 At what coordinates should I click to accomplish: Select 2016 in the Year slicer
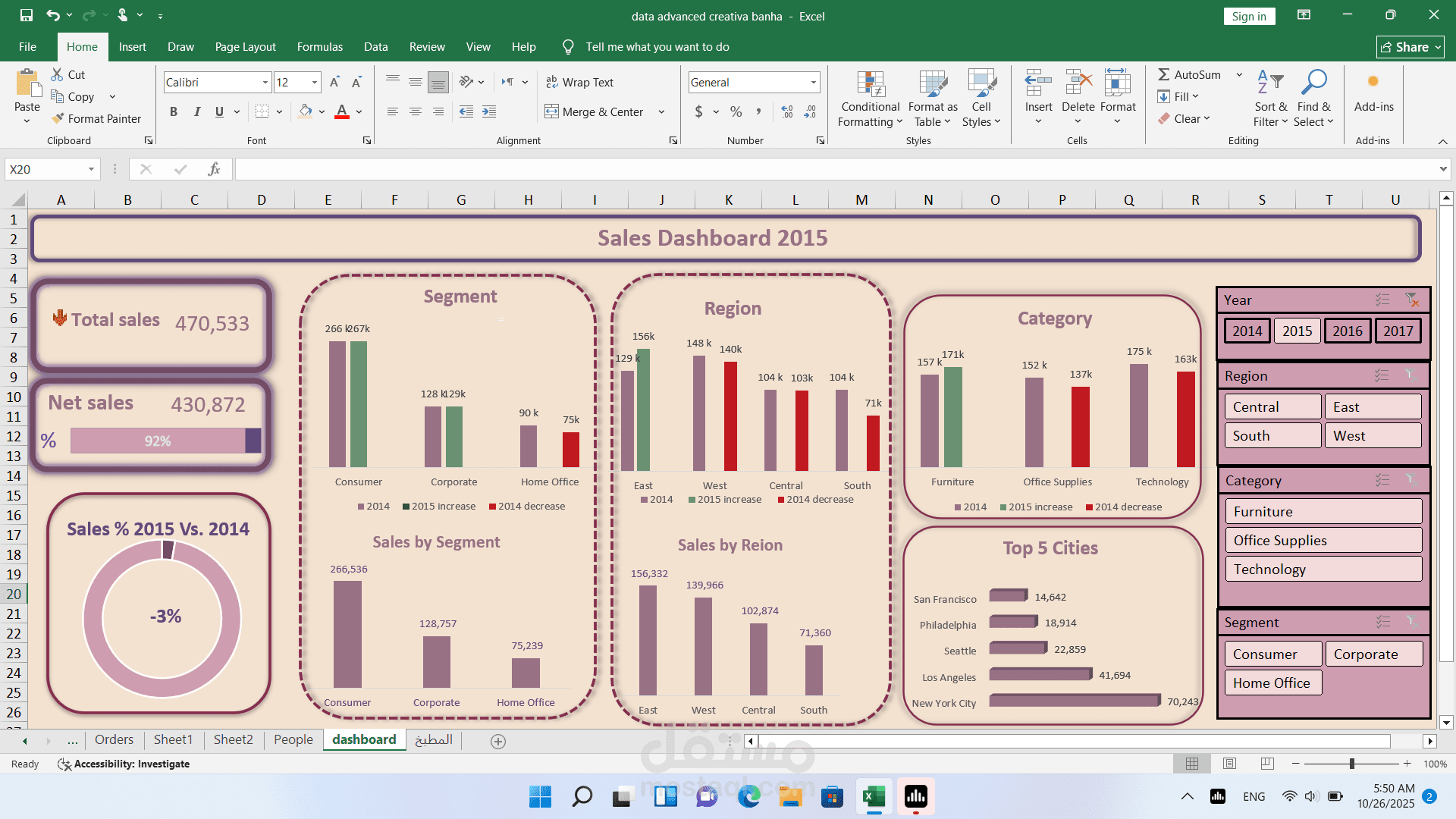tap(1347, 331)
